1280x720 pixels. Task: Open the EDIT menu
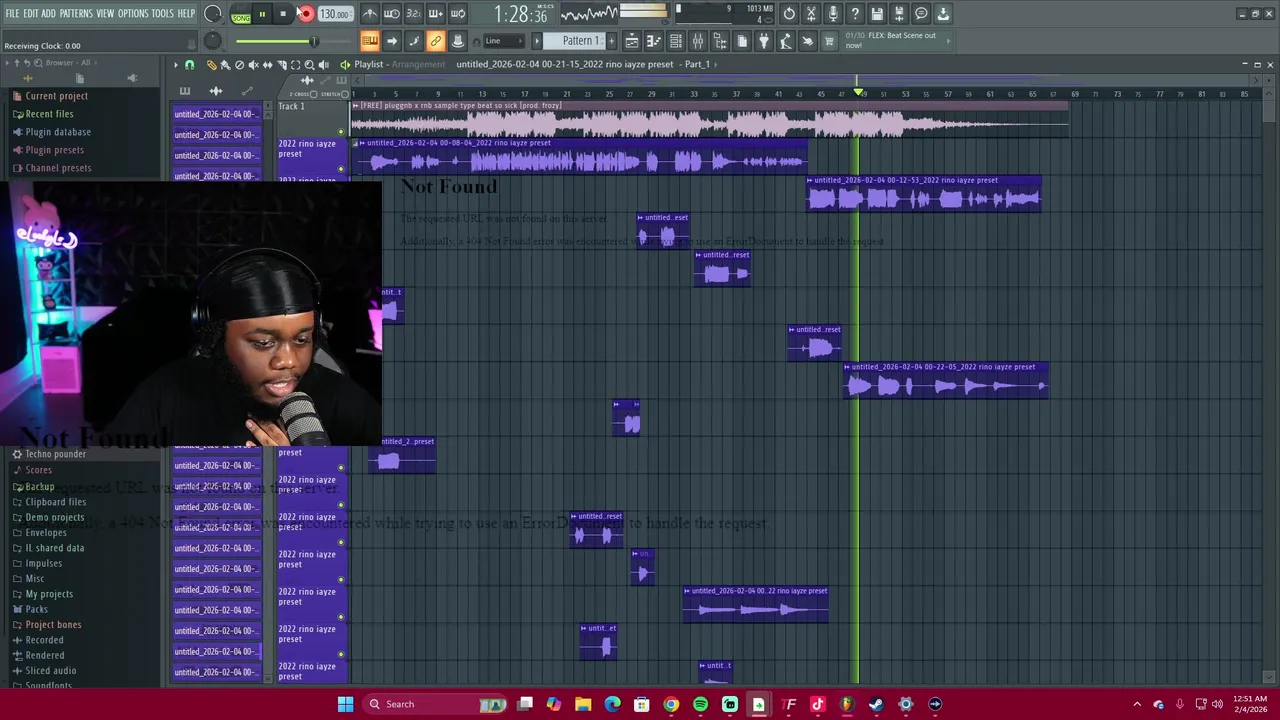(x=31, y=13)
